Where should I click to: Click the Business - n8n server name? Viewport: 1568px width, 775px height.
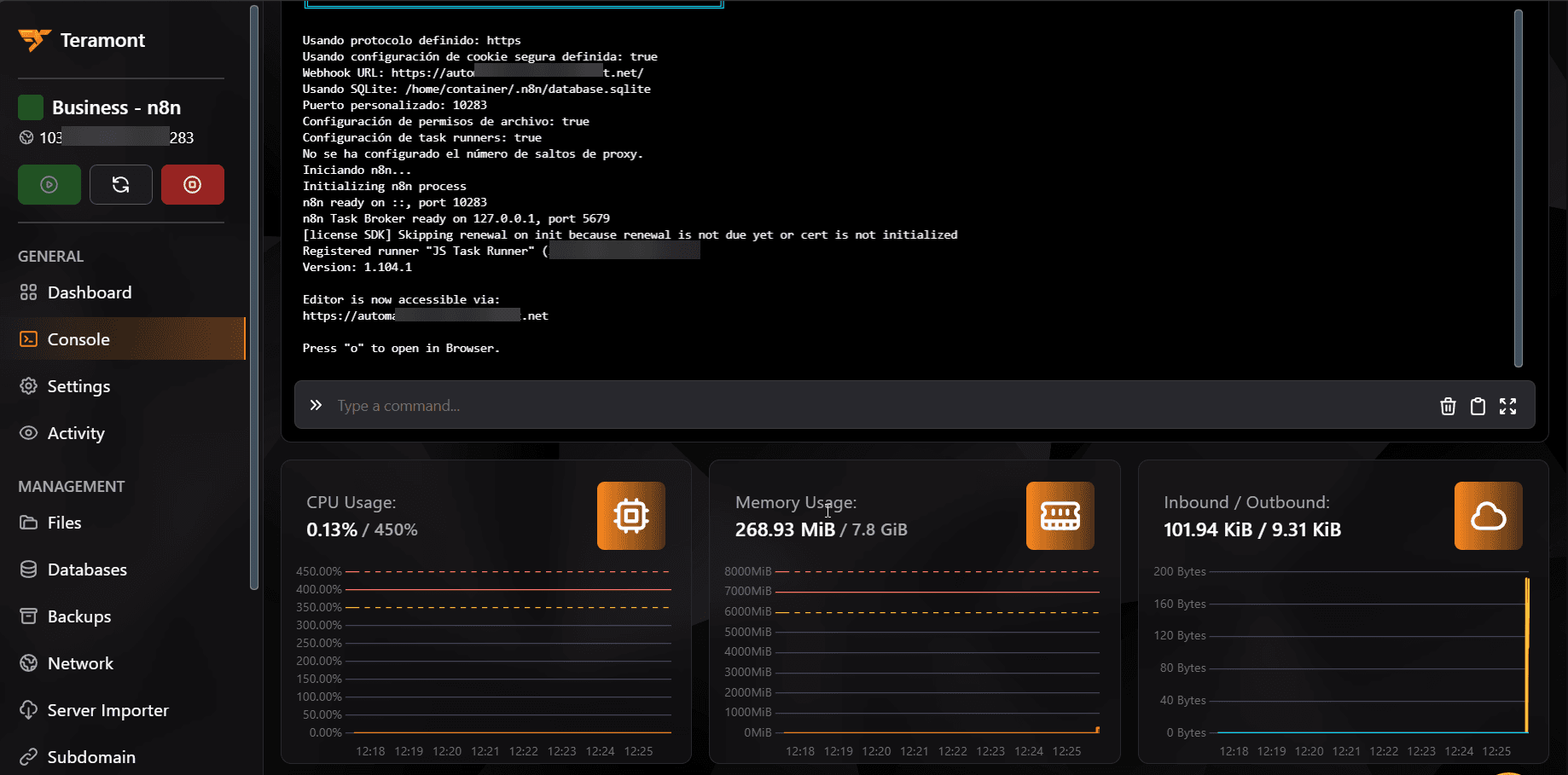click(116, 107)
